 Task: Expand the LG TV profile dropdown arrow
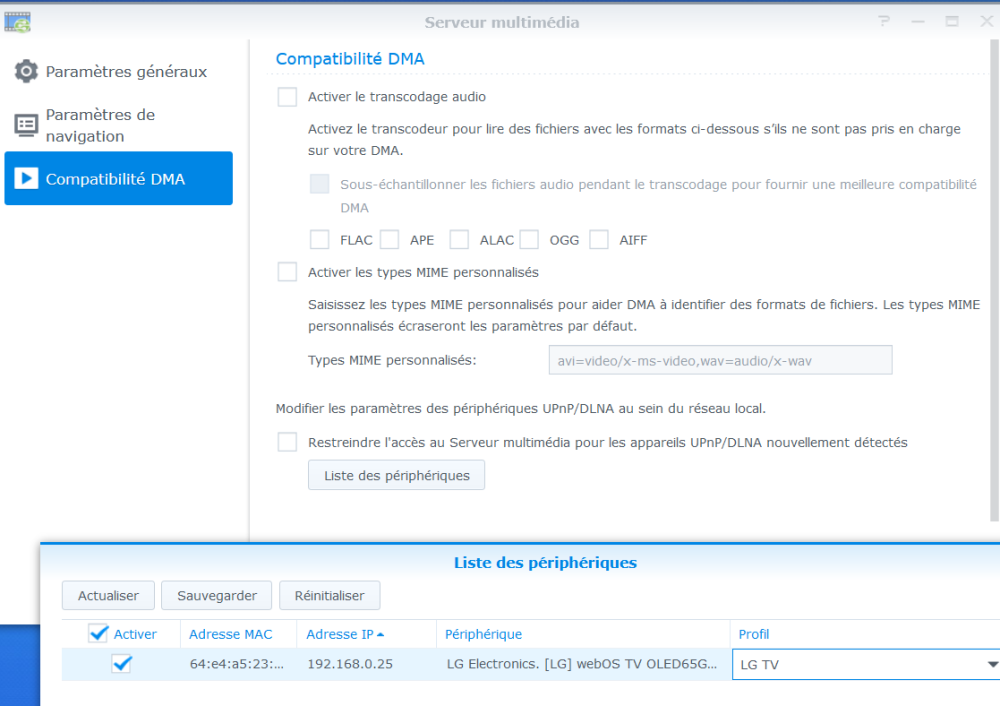tap(992, 665)
